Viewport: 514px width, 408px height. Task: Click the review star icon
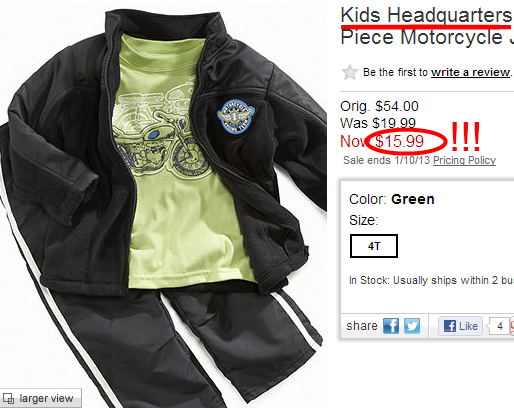(350, 72)
